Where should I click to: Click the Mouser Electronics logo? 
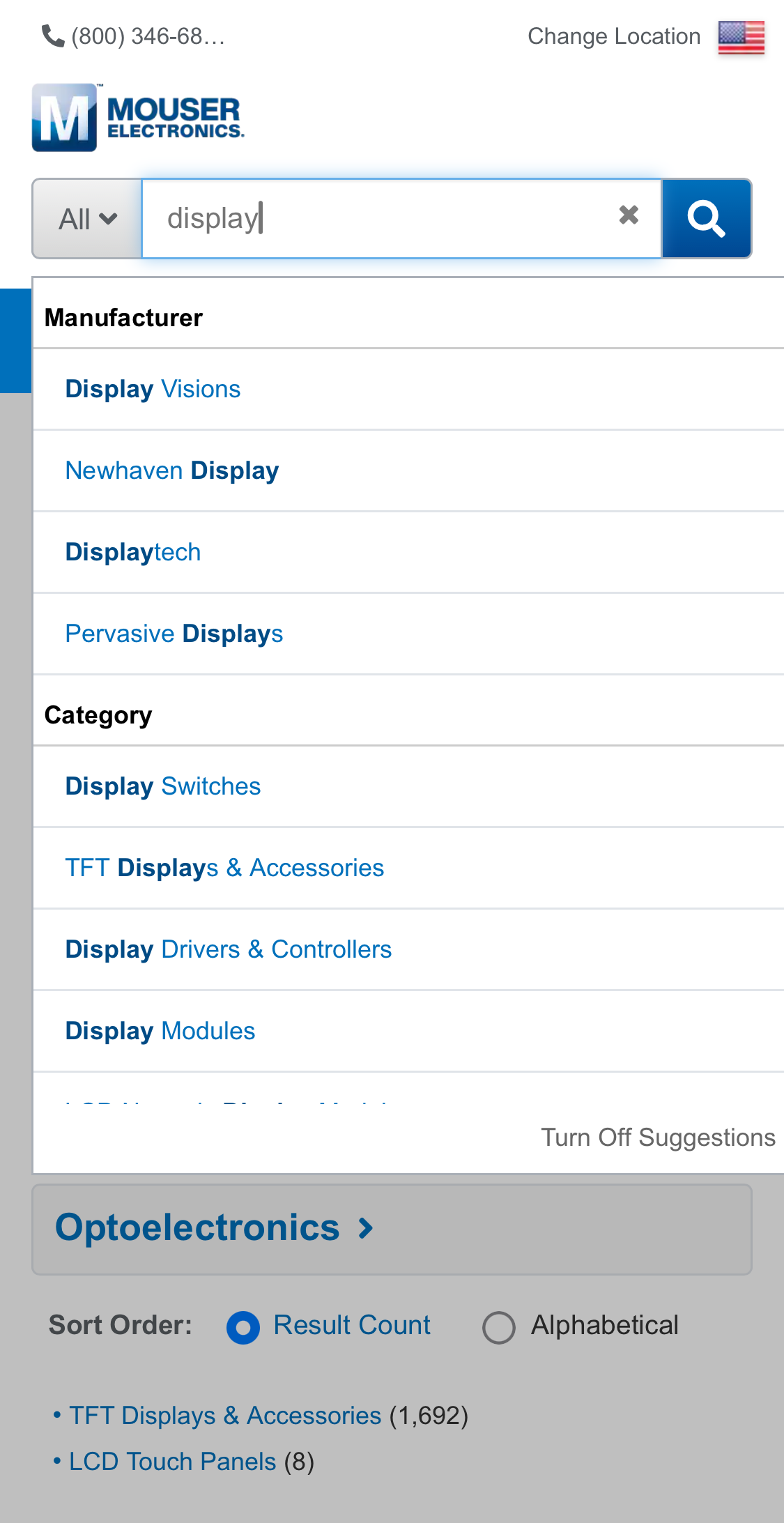[x=137, y=117]
